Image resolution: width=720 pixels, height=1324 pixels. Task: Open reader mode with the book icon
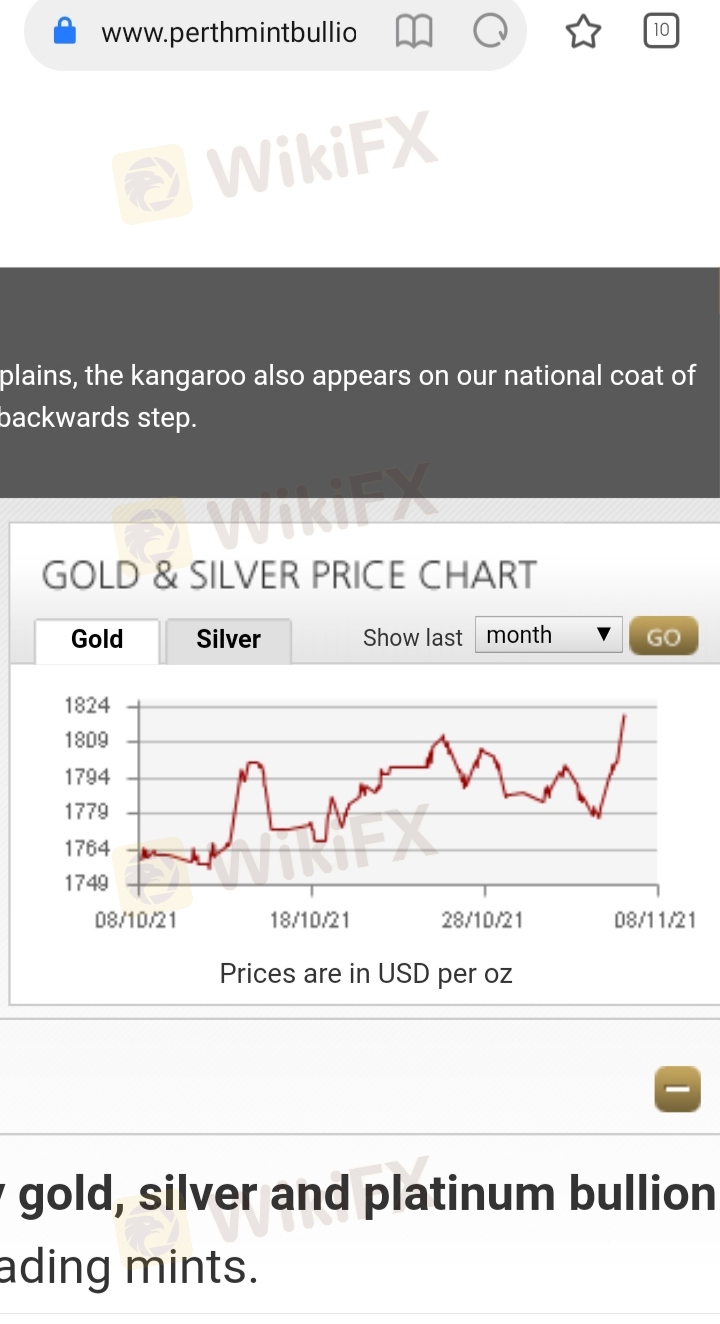pos(413,32)
